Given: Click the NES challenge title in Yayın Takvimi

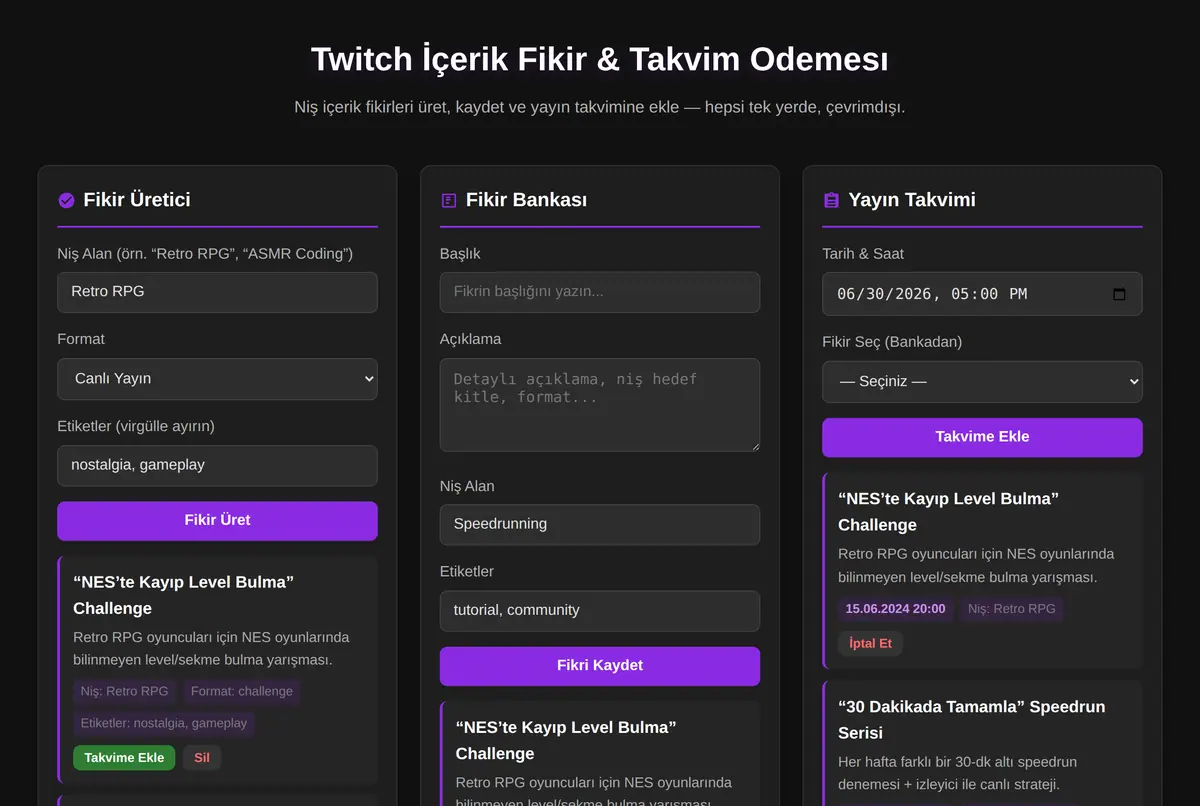Looking at the screenshot, I should pyautogui.click(x=948, y=512).
